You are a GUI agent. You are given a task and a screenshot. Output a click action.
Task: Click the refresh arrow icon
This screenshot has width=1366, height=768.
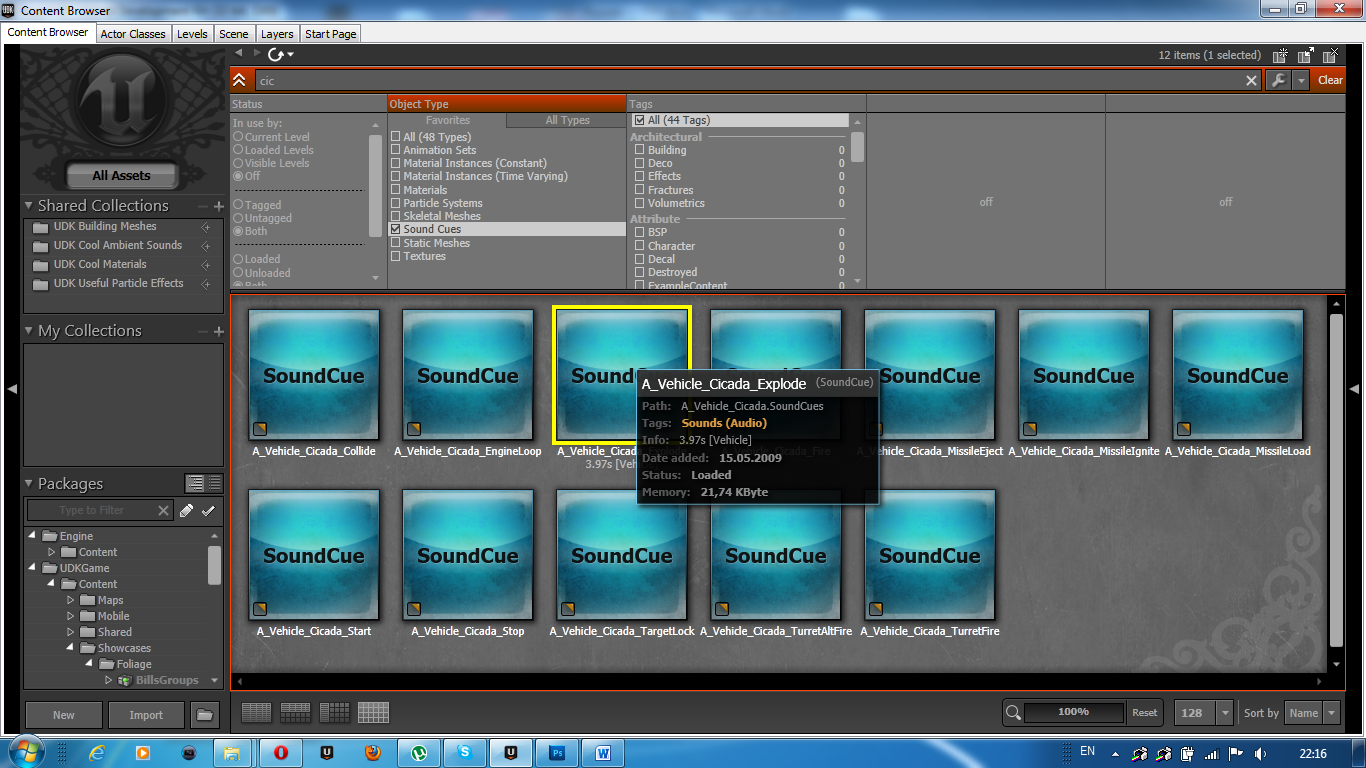point(276,54)
